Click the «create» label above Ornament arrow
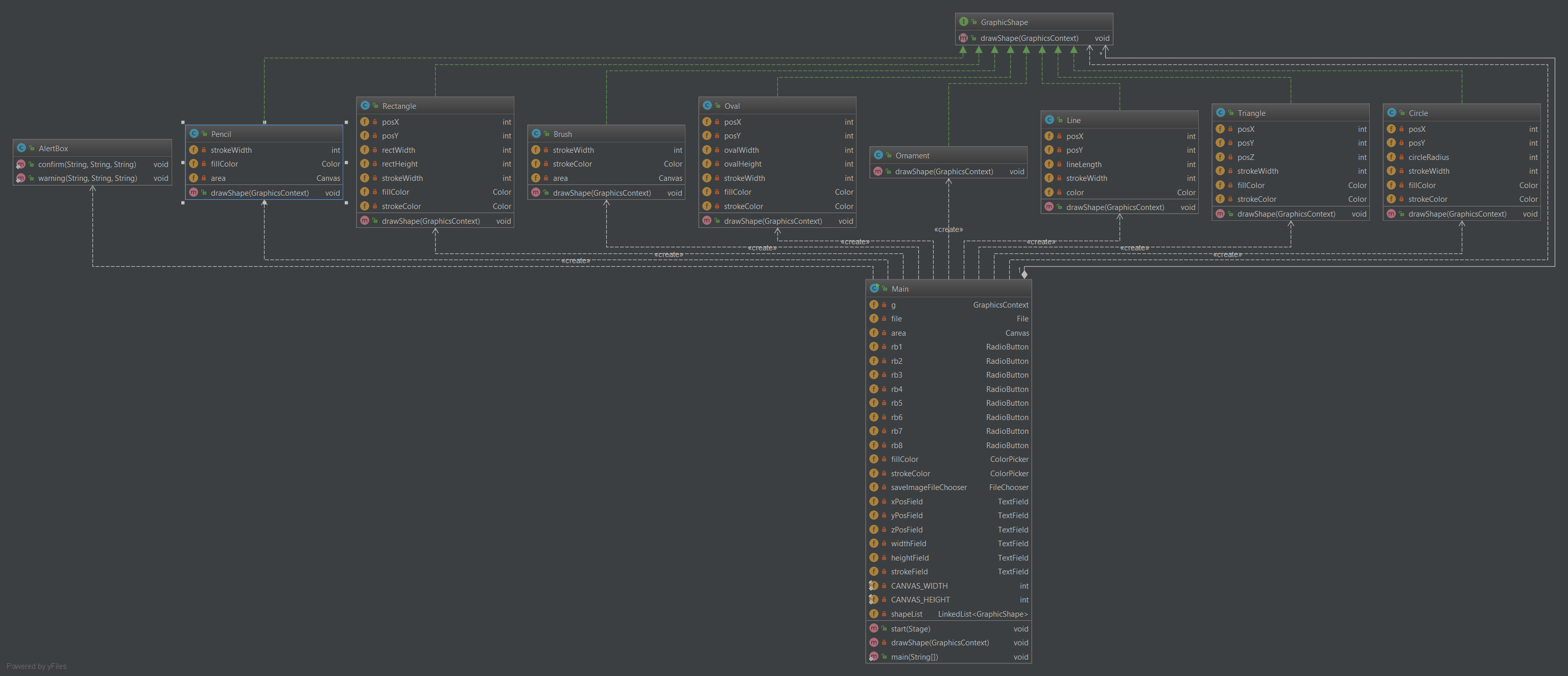Screen dimensions: 1568x676 (x=948, y=229)
